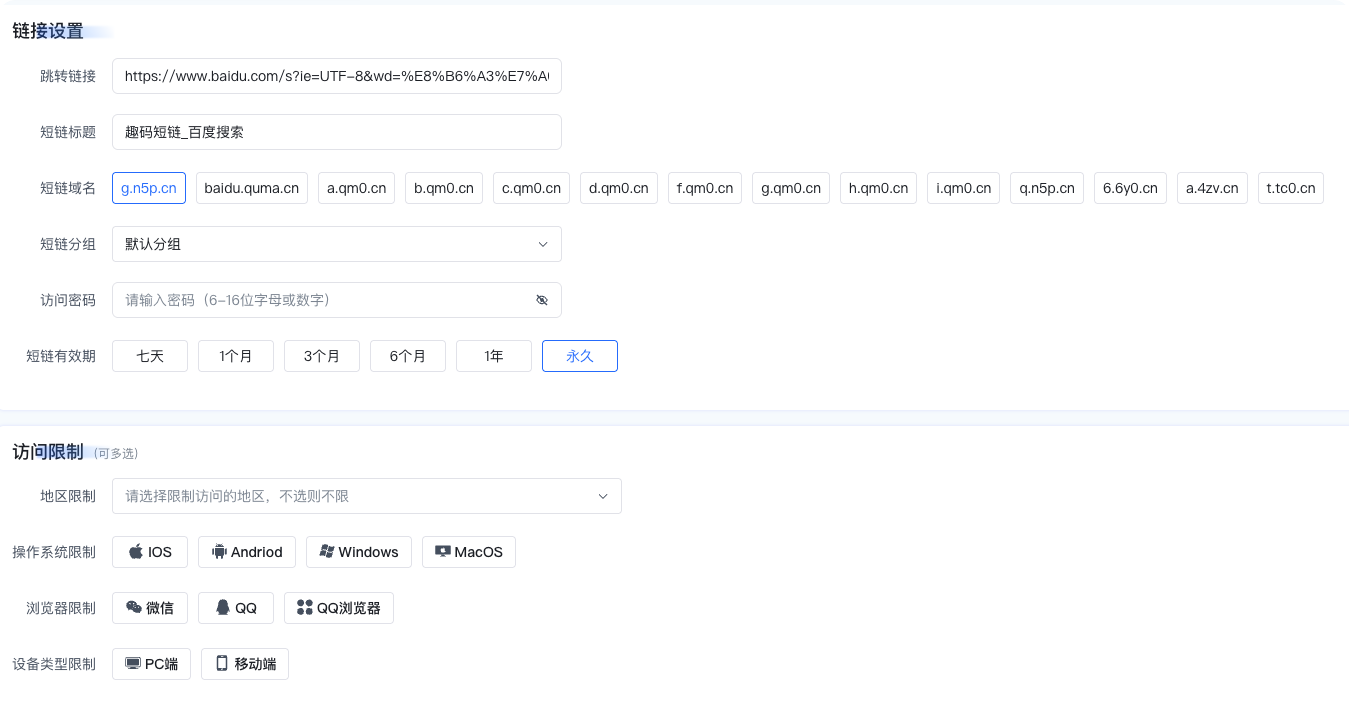Viewport: 1349px width, 707px height.
Task: Expand the 默认分组 selection chevron
Action: point(543,243)
